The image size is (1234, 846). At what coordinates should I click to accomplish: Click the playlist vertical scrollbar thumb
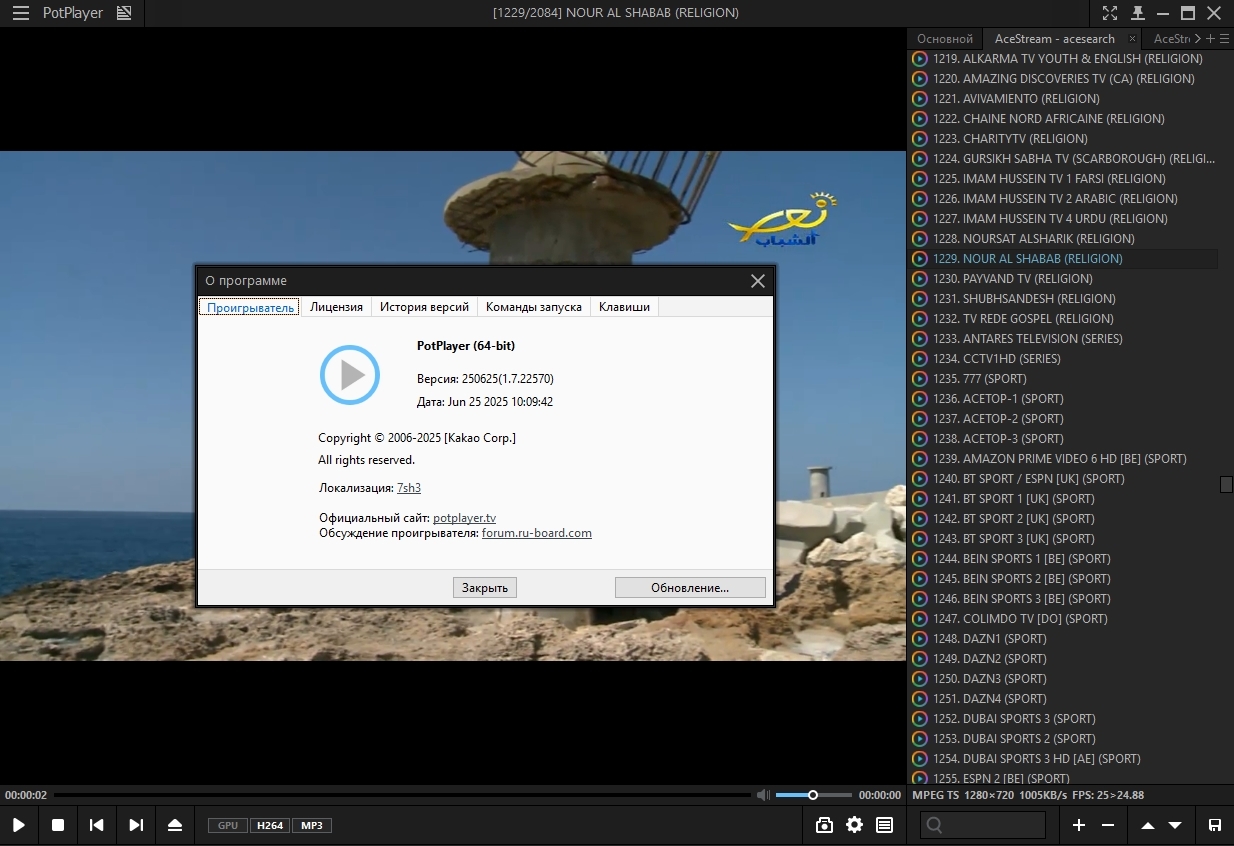coord(1227,485)
